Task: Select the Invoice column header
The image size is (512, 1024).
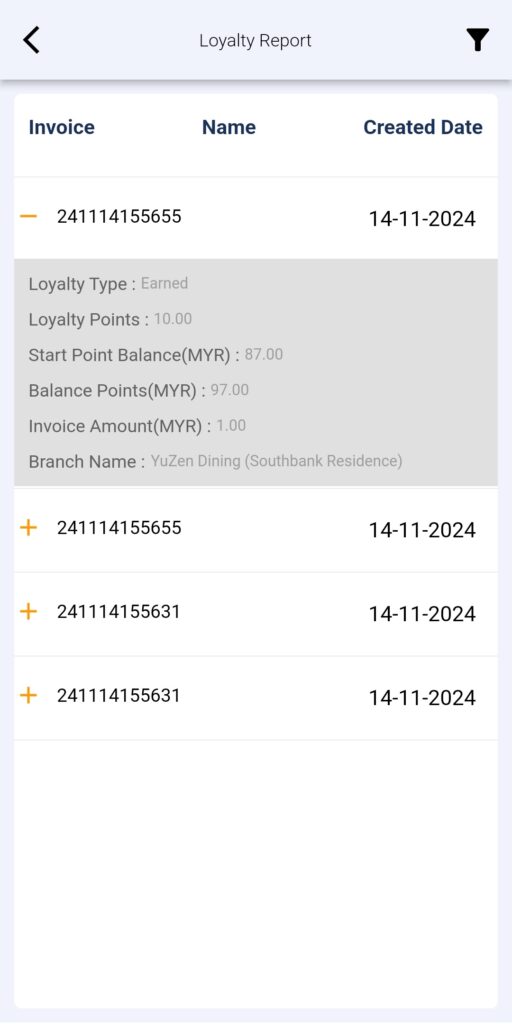Action: point(61,127)
